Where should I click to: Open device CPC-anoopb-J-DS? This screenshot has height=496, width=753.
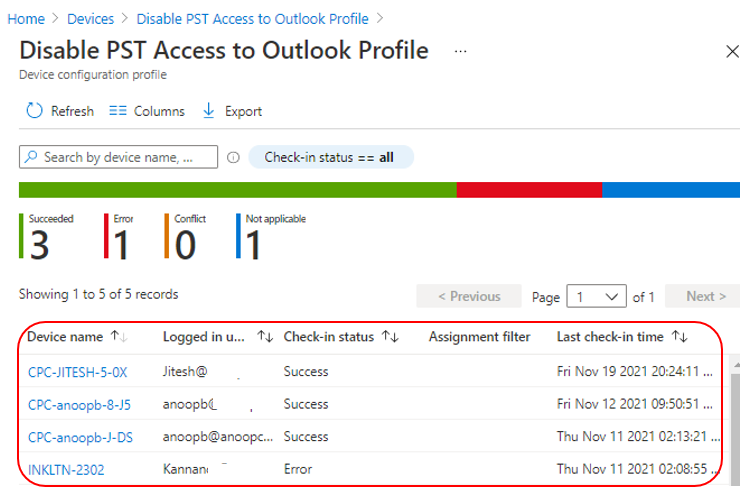(80, 437)
